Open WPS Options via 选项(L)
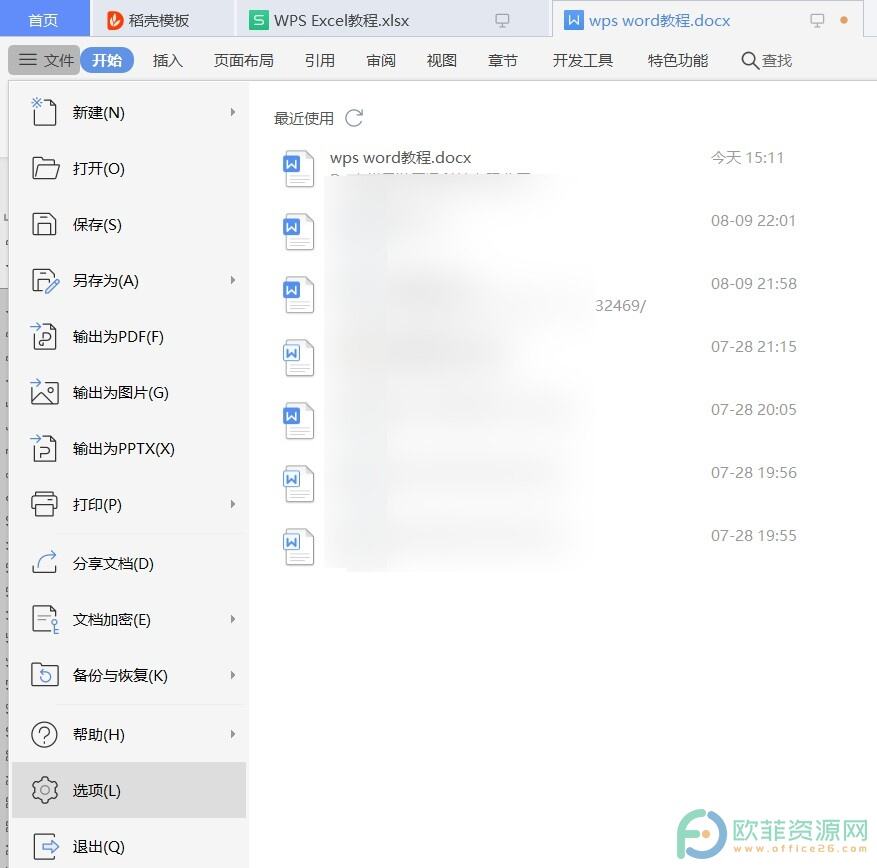 [x=96, y=790]
